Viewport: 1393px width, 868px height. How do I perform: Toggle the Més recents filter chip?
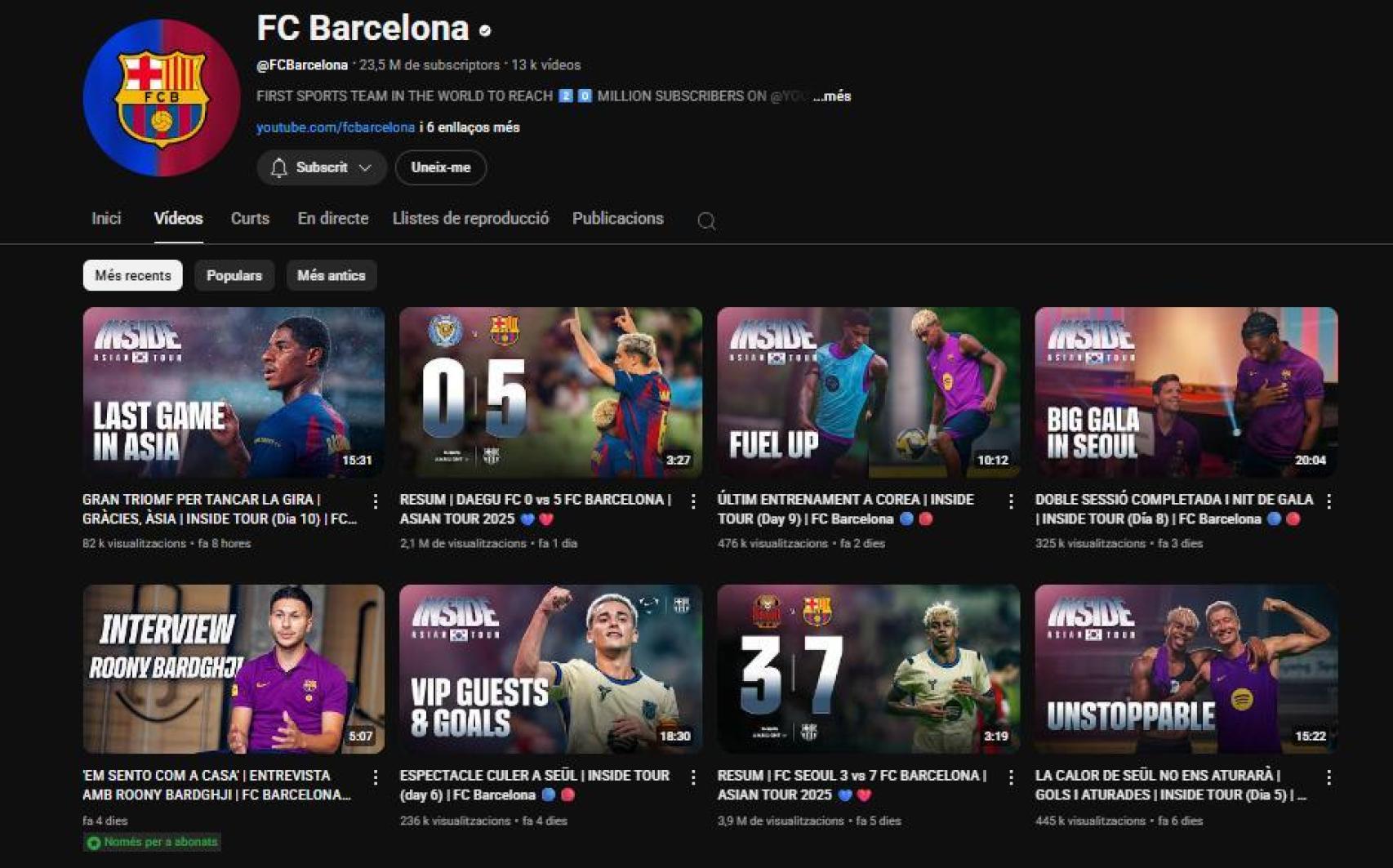pos(131,275)
